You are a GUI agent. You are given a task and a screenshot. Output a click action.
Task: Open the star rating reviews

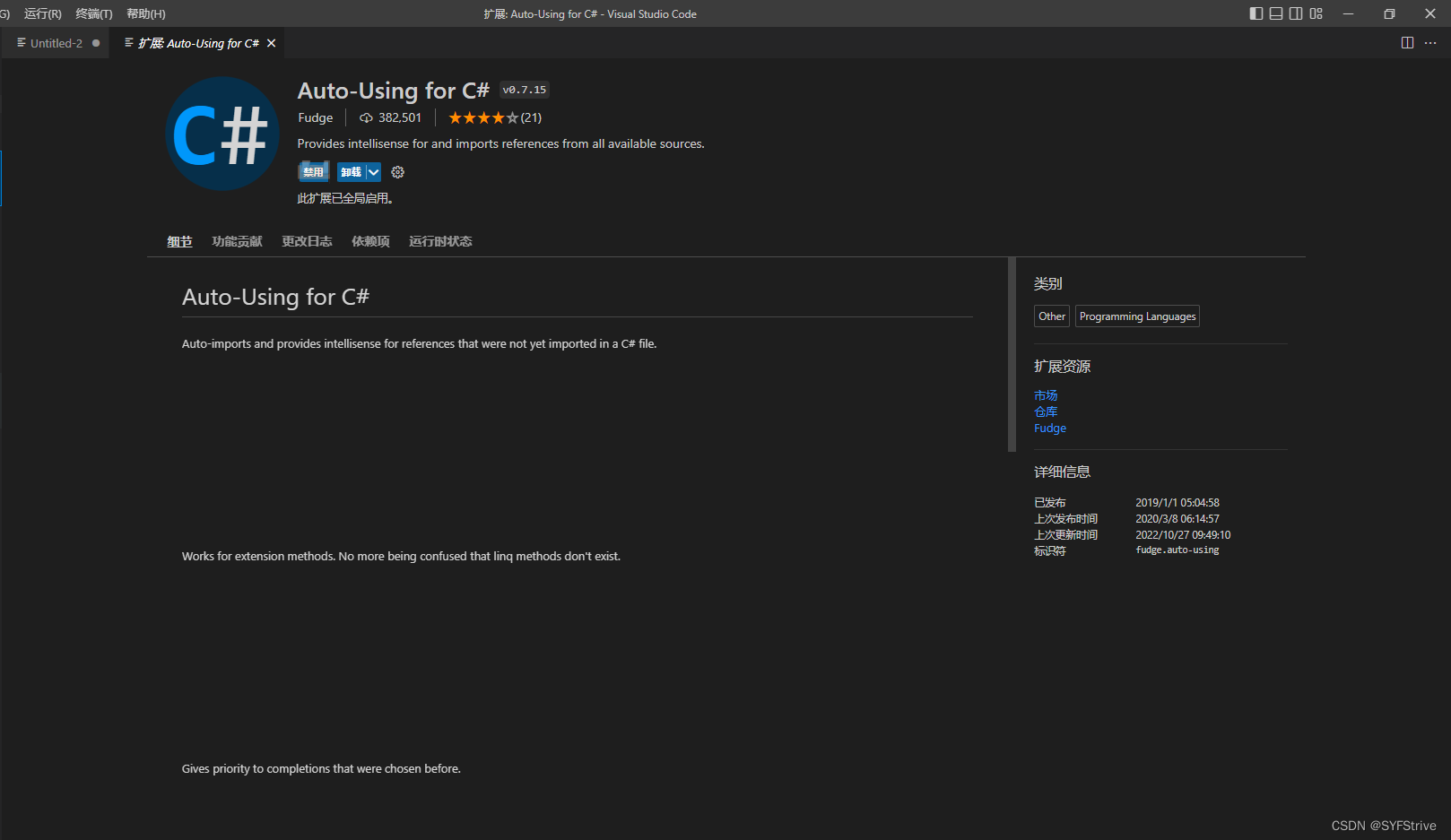click(495, 117)
